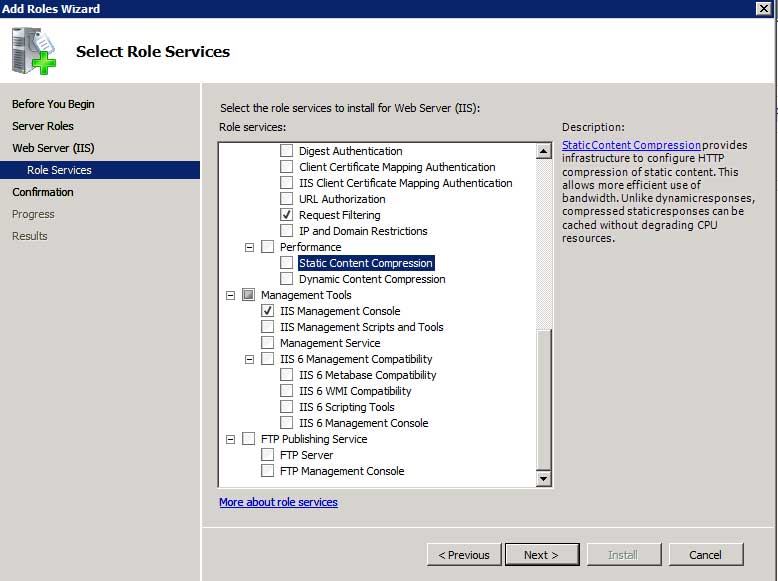
Task: Click the role services scroll down arrow
Action: 544,478
